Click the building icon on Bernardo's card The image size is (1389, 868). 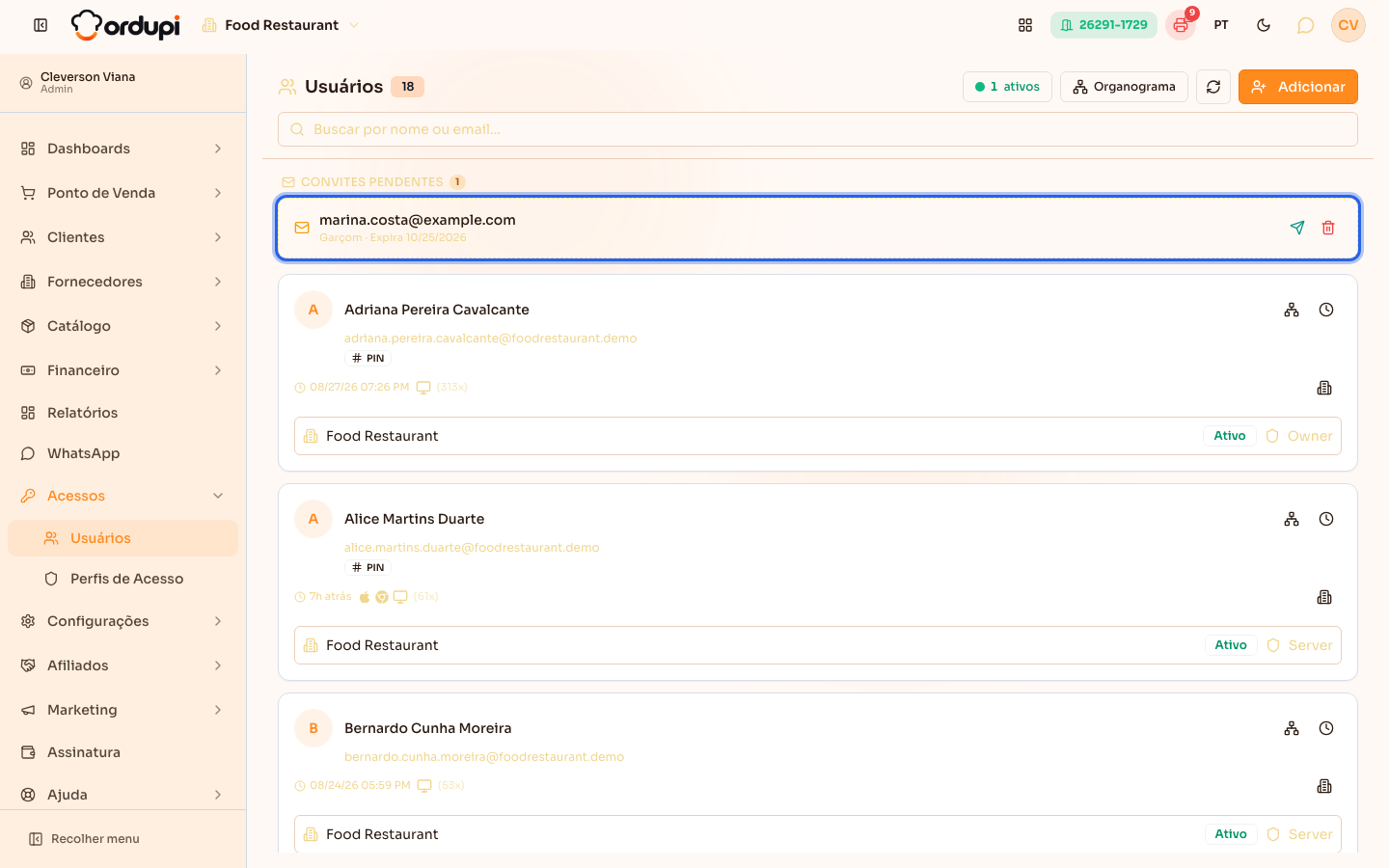[1324, 786]
